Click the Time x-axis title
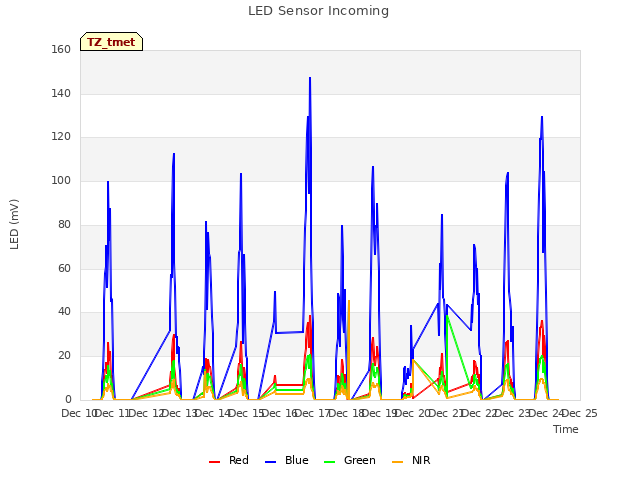This screenshot has height=480, width=640. (x=566, y=429)
